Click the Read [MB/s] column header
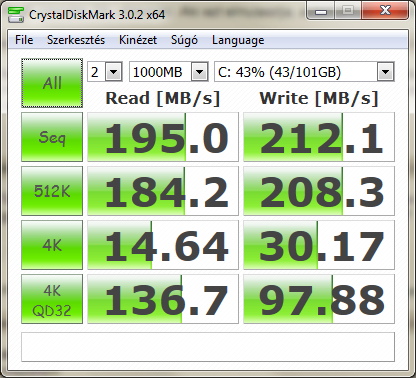The width and height of the screenshot is (416, 378). tap(163, 99)
